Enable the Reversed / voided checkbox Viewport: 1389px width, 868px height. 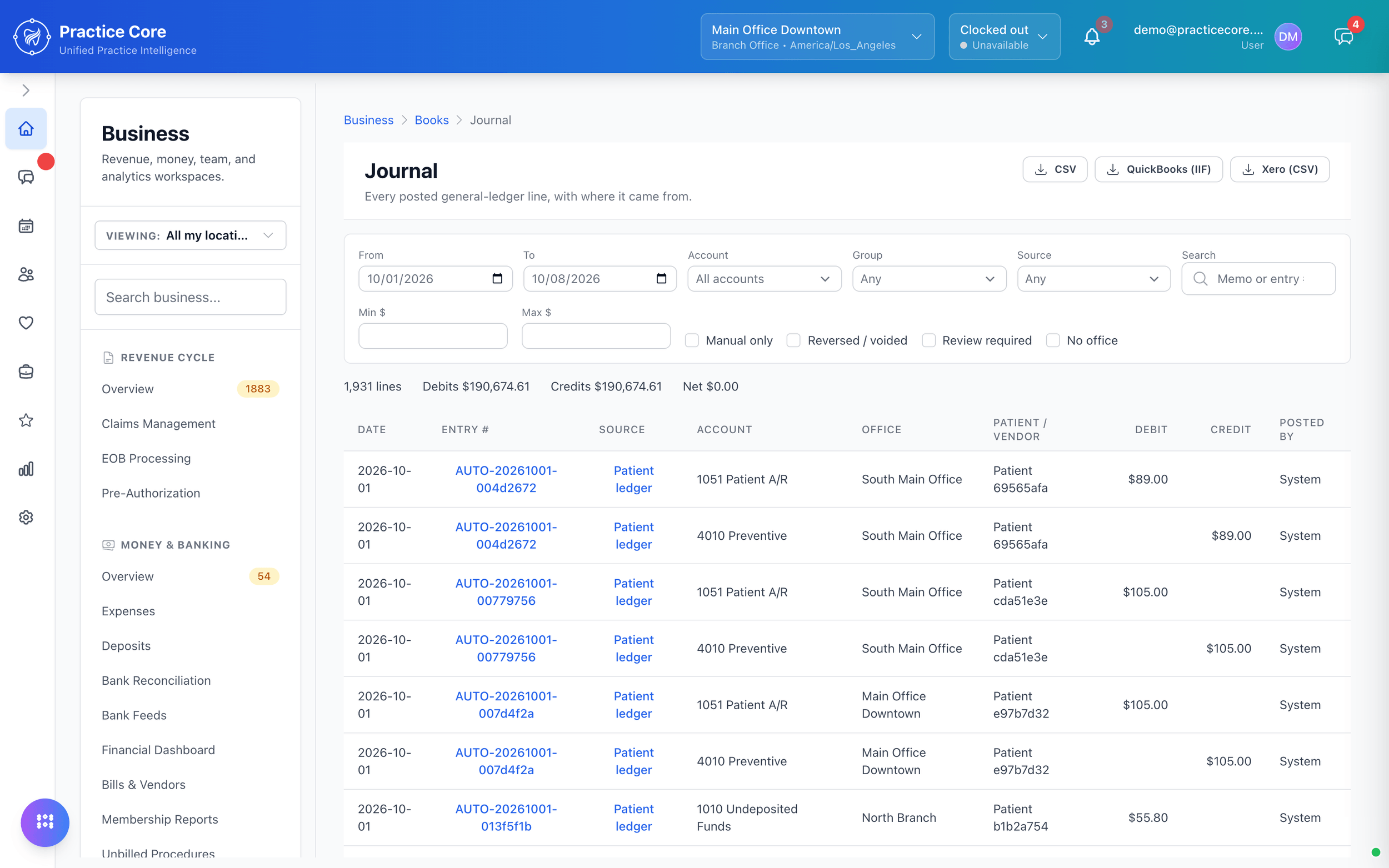point(793,340)
